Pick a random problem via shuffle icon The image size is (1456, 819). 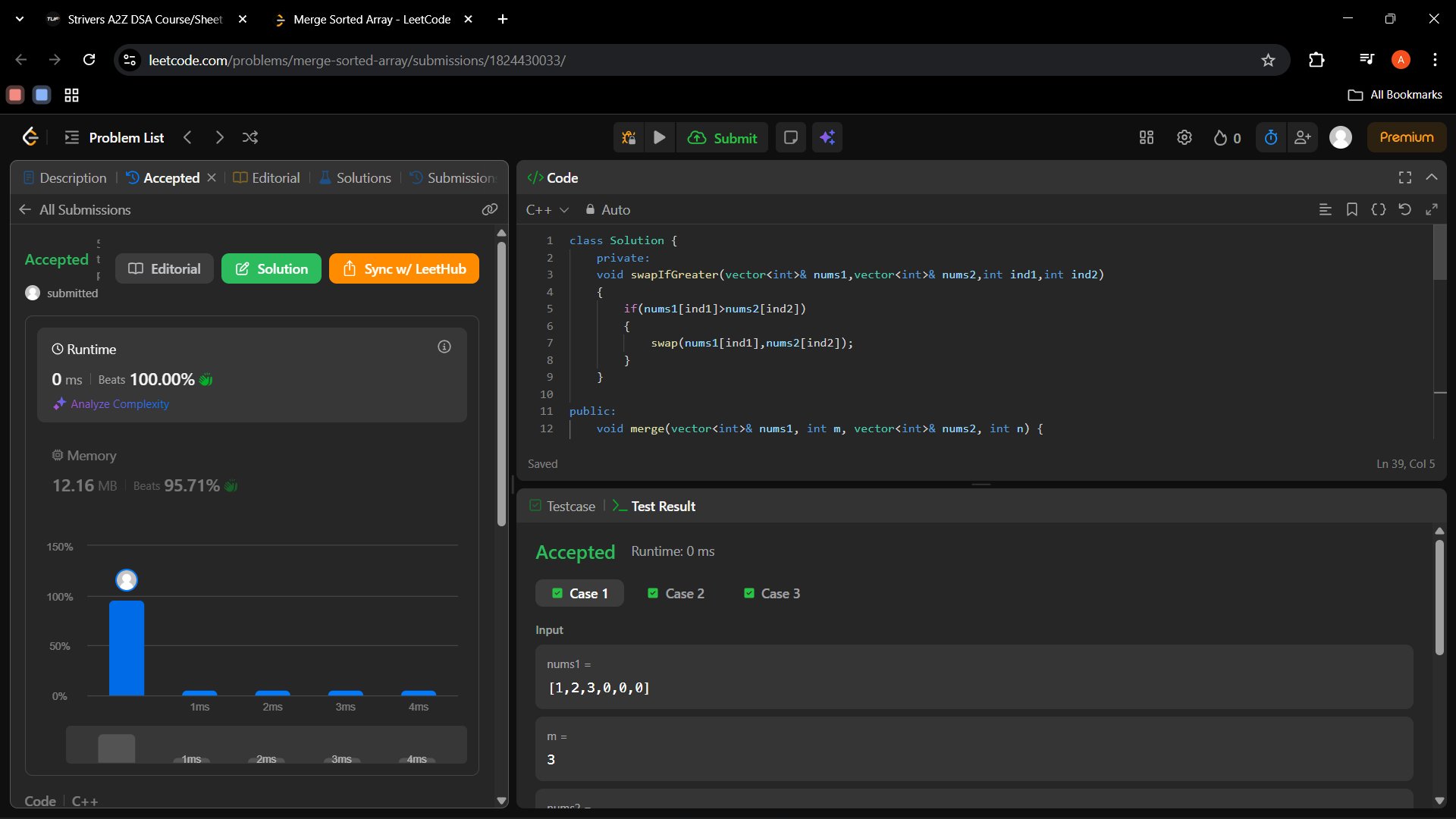[250, 137]
